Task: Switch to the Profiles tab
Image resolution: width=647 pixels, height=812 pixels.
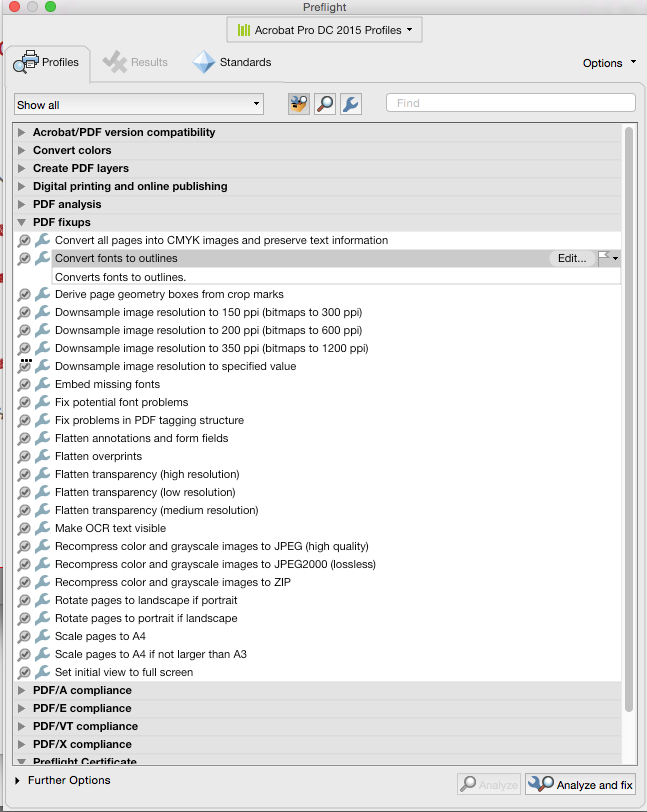Action: tap(48, 62)
